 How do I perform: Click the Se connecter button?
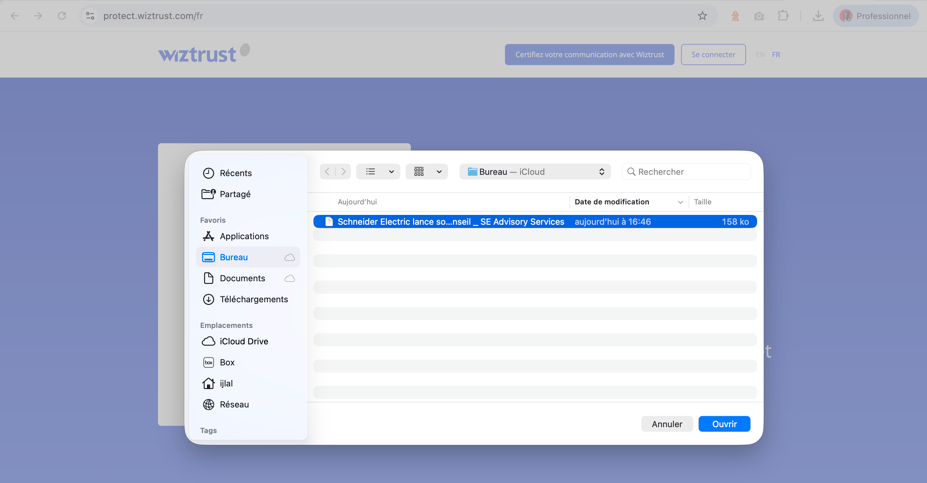point(713,54)
